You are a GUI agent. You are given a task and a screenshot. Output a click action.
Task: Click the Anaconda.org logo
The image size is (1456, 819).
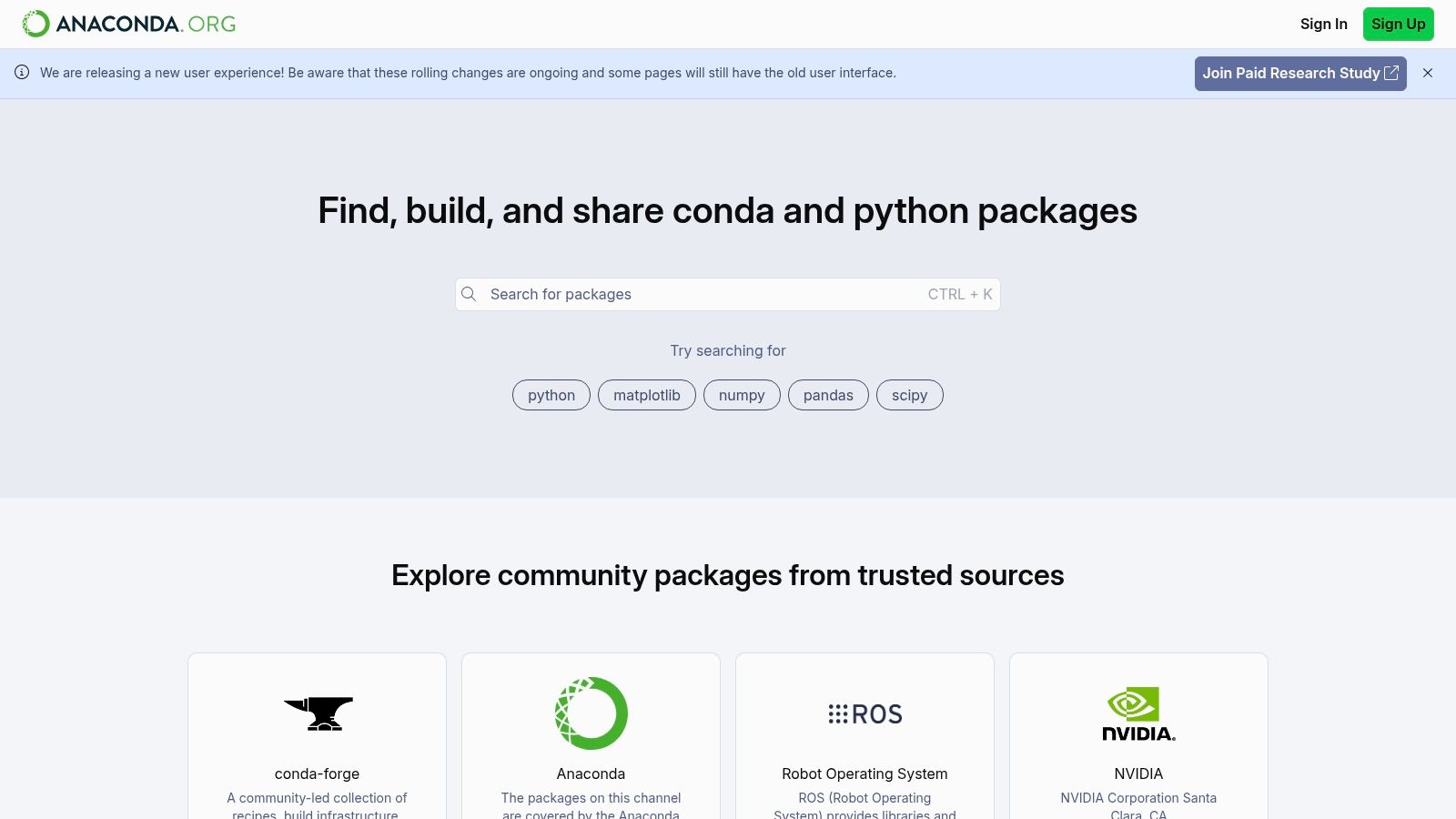pyautogui.click(x=126, y=24)
